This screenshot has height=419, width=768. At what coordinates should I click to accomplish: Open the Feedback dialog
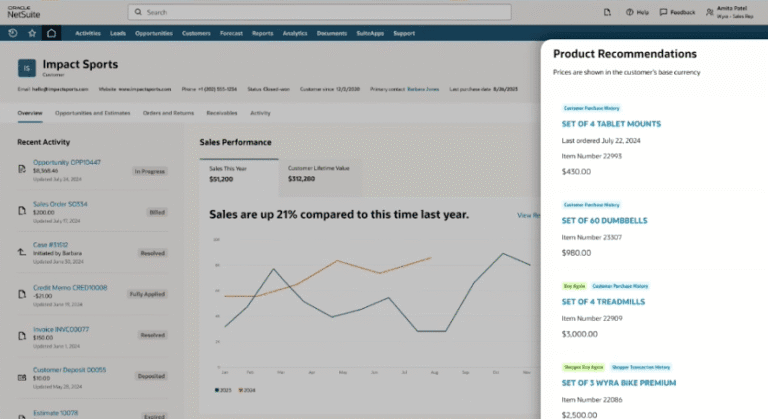point(677,12)
